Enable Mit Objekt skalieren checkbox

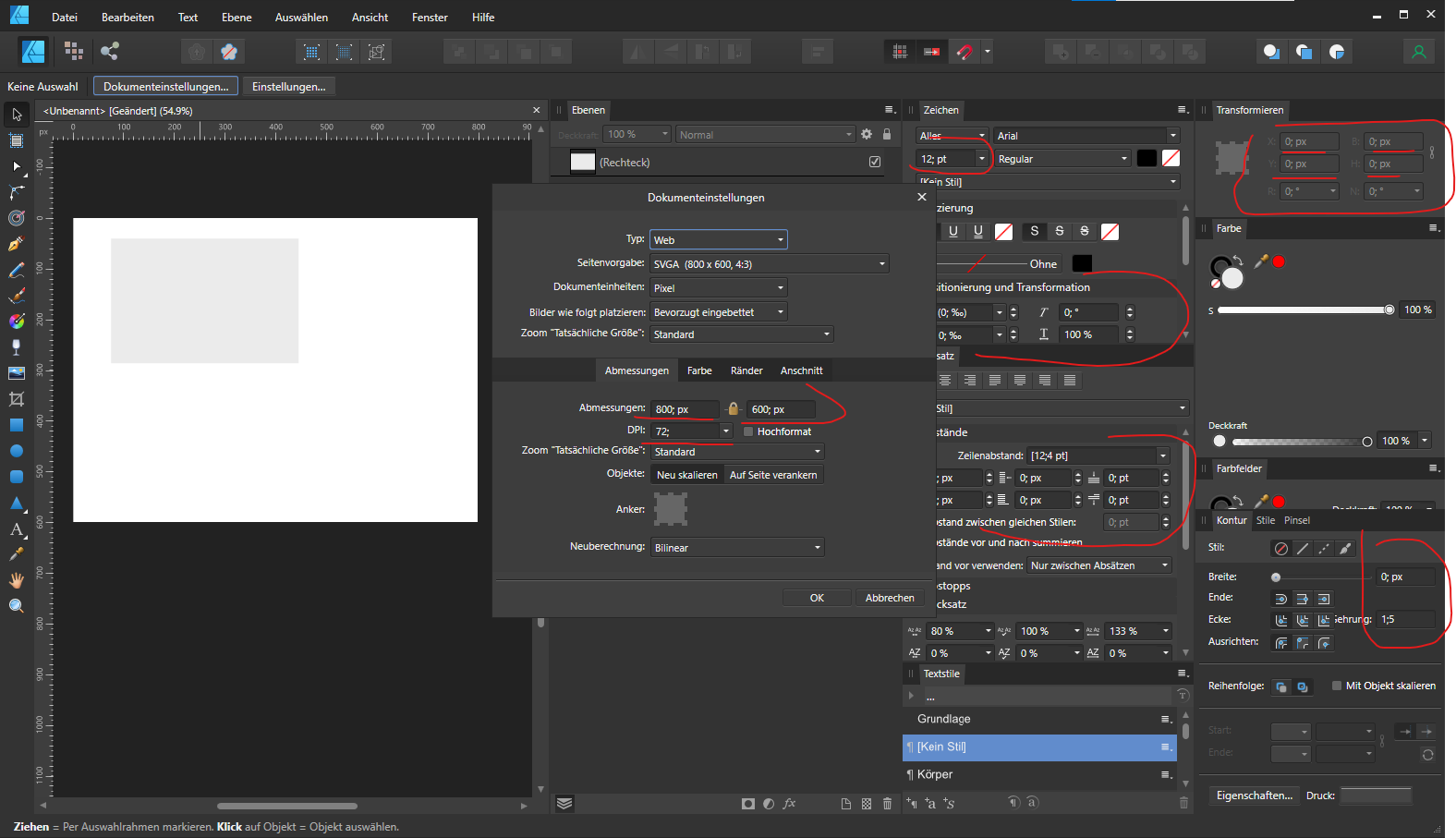point(1337,686)
